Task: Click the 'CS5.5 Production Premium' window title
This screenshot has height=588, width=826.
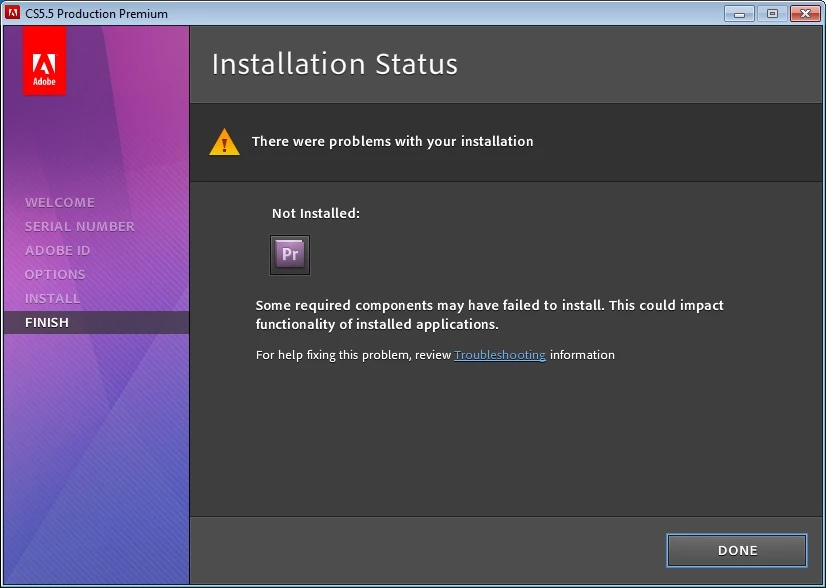Action: [96, 14]
